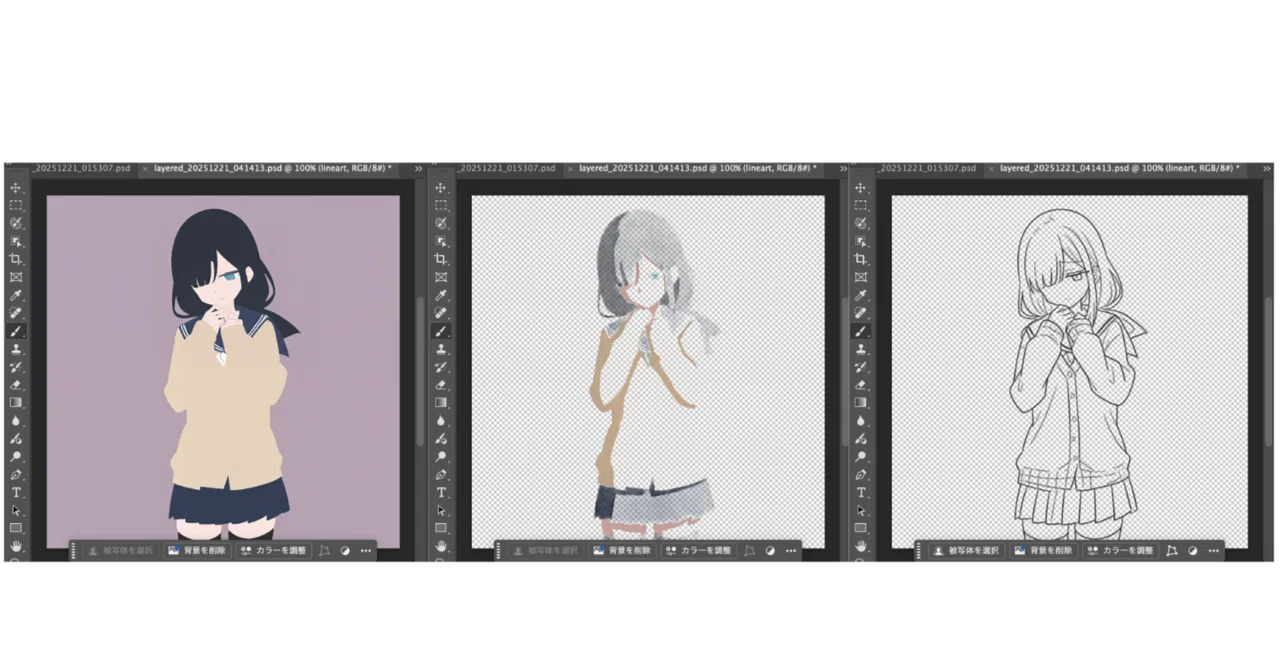The width and height of the screenshot is (1280, 670).
Task: Select the Clone Stamp tool in purple-background window
Action: click(16, 349)
